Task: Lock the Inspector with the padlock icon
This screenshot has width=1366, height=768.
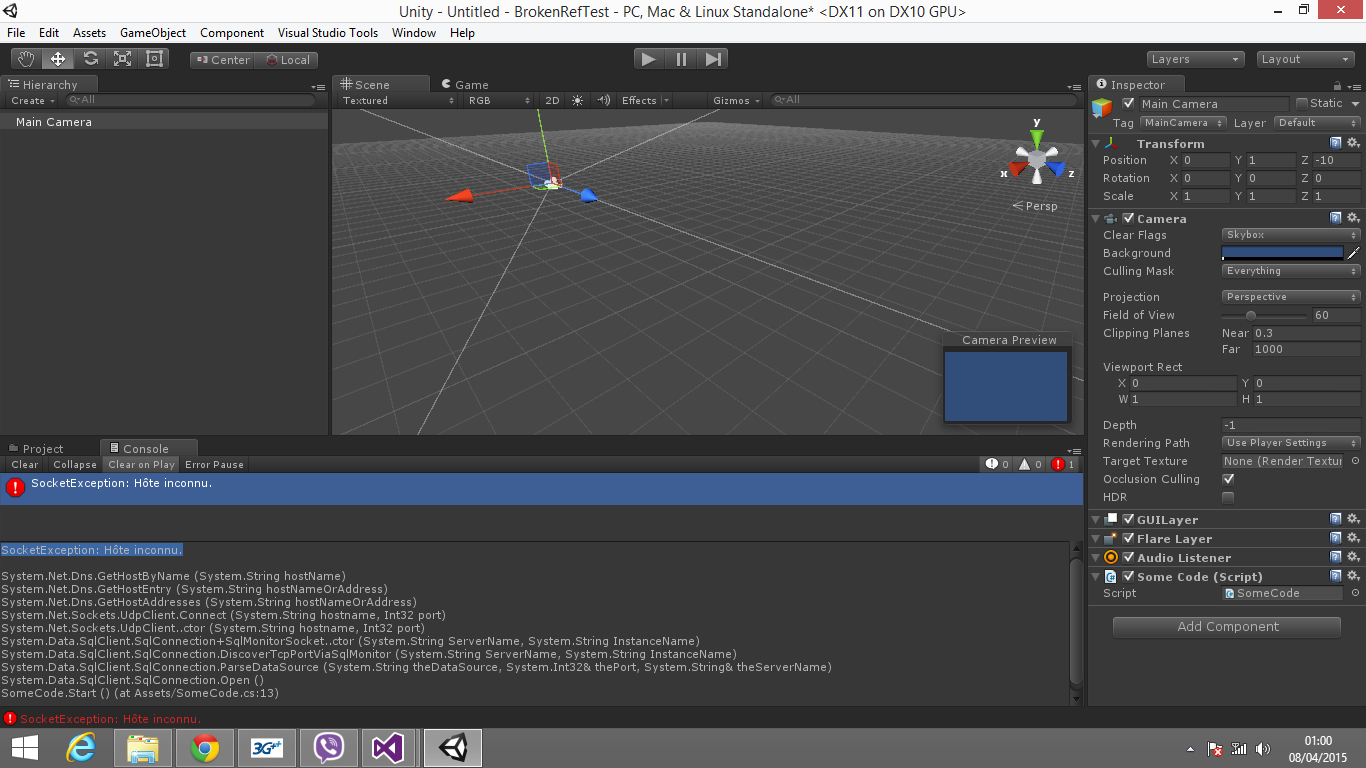Action: pos(1337,85)
